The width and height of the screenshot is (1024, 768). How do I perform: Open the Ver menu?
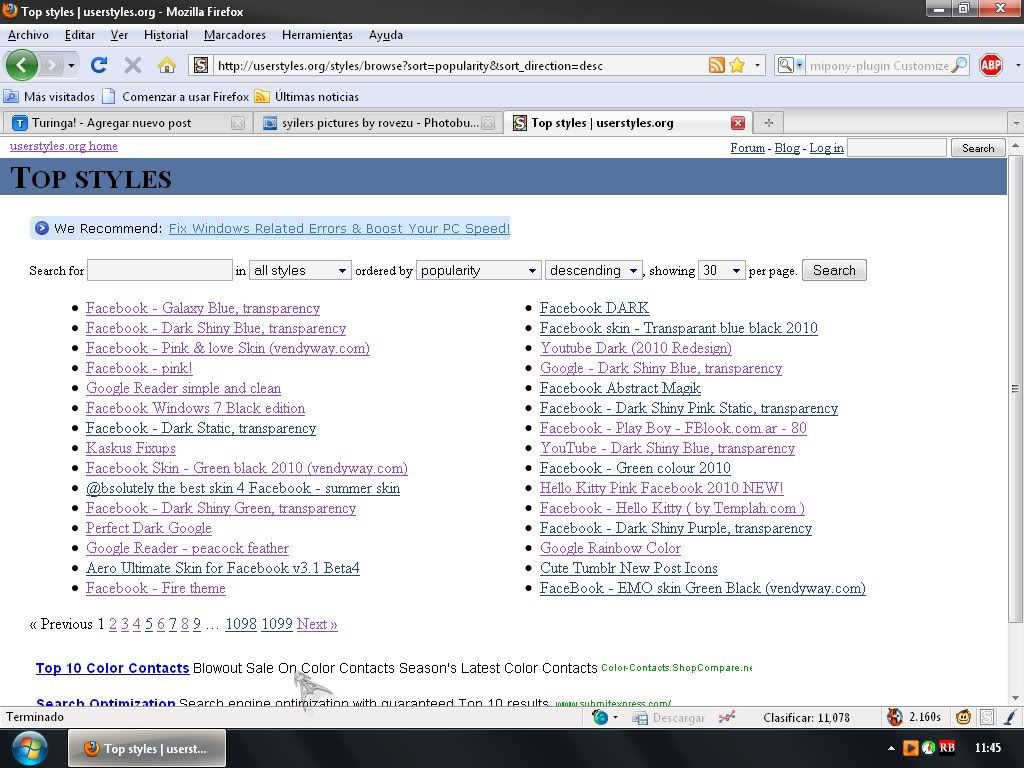pyautogui.click(x=119, y=35)
